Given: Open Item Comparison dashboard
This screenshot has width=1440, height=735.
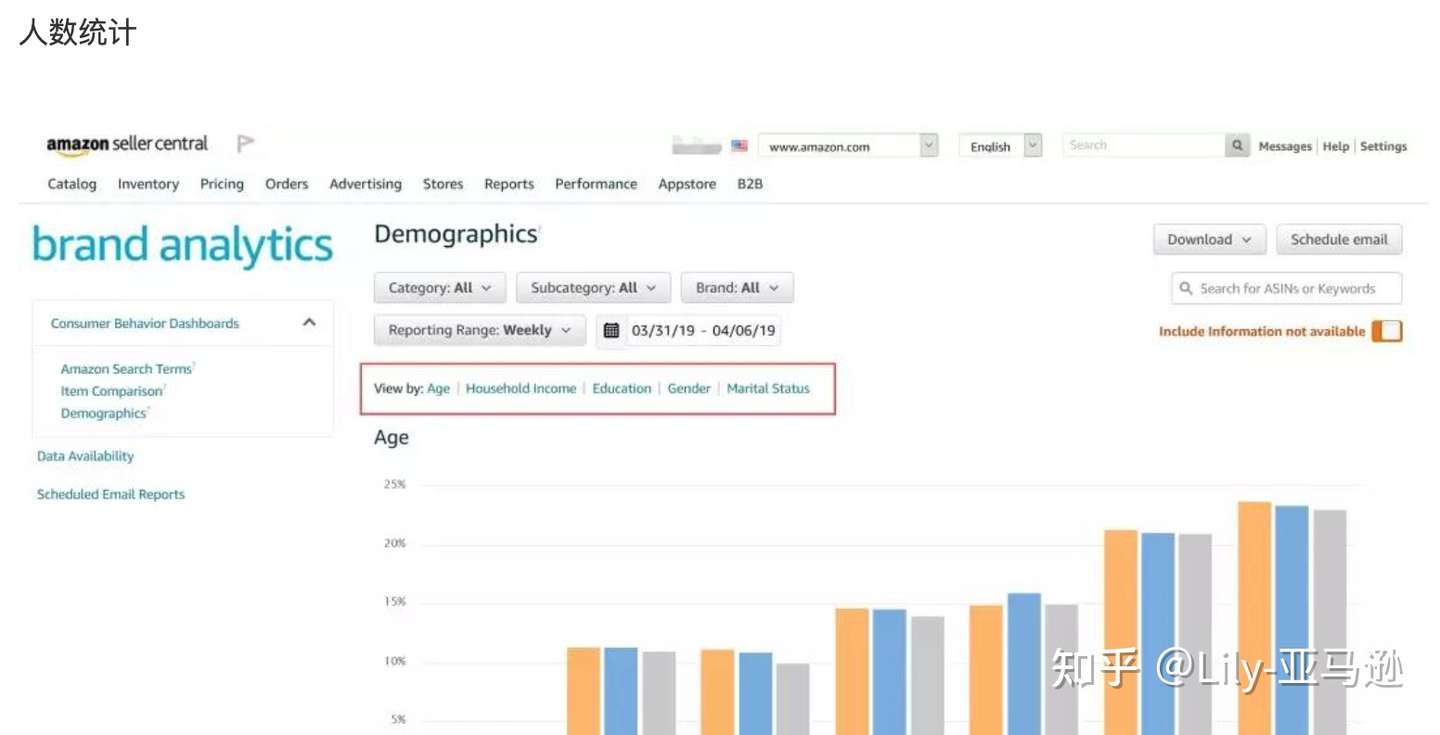Looking at the screenshot, I should [111, 391].
